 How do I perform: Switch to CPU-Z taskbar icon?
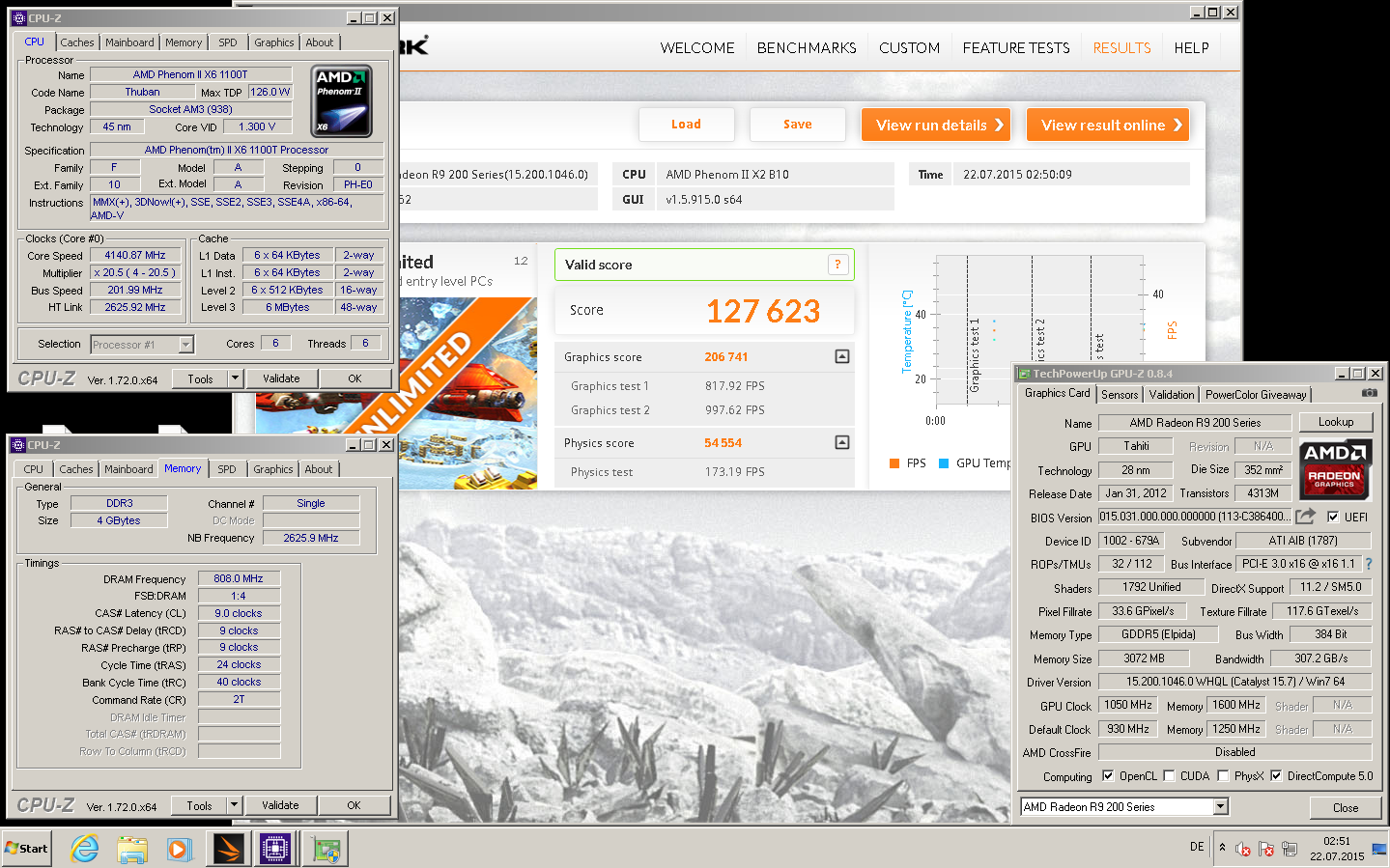coord(274,849)
